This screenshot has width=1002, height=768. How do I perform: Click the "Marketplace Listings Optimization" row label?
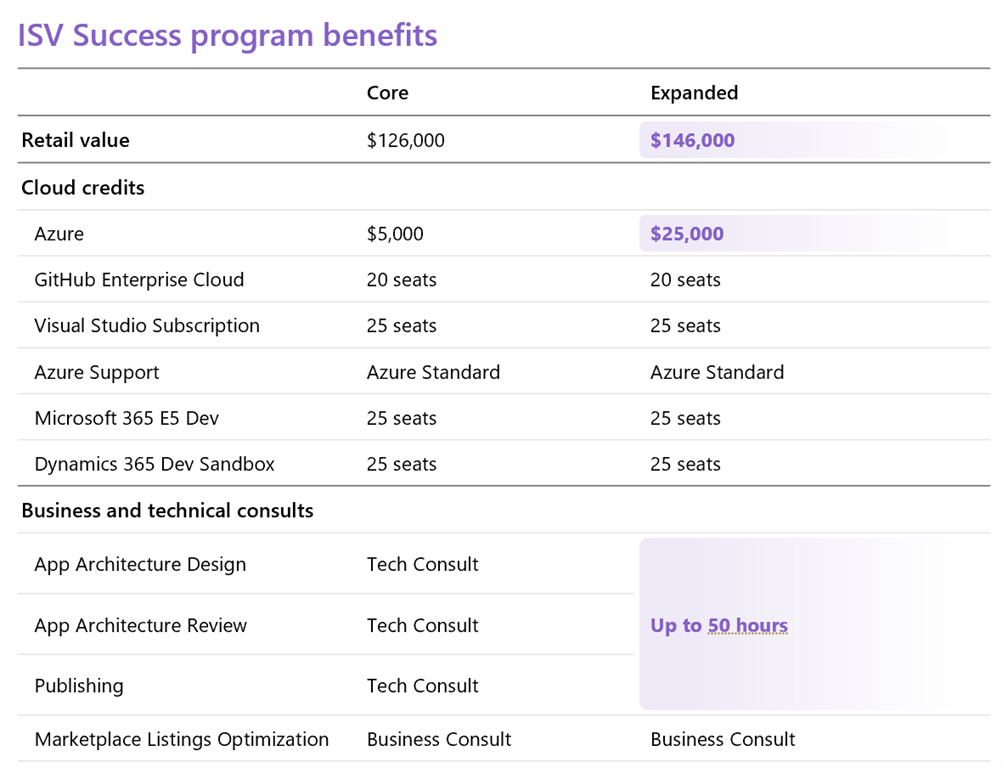181,739
